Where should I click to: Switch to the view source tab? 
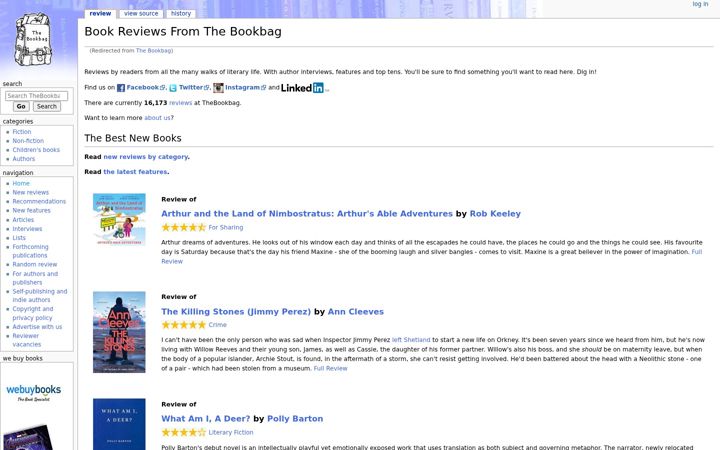[x=141, y=14]
